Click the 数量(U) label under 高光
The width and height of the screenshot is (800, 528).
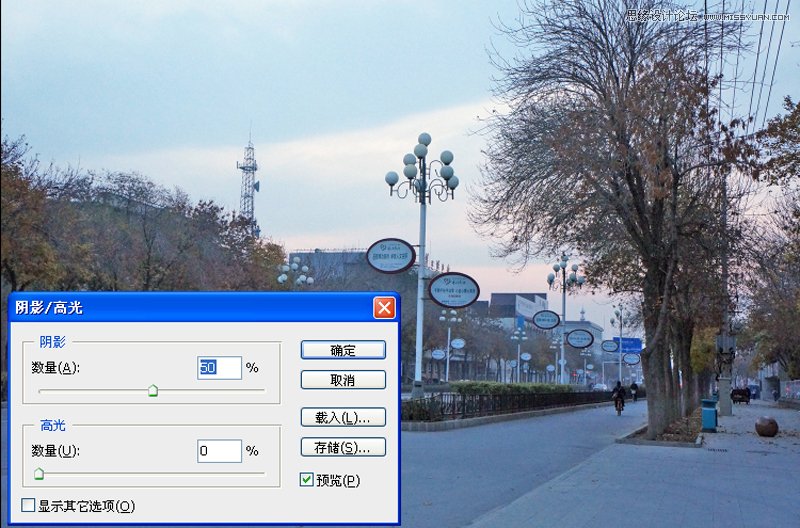click(55, 451)
